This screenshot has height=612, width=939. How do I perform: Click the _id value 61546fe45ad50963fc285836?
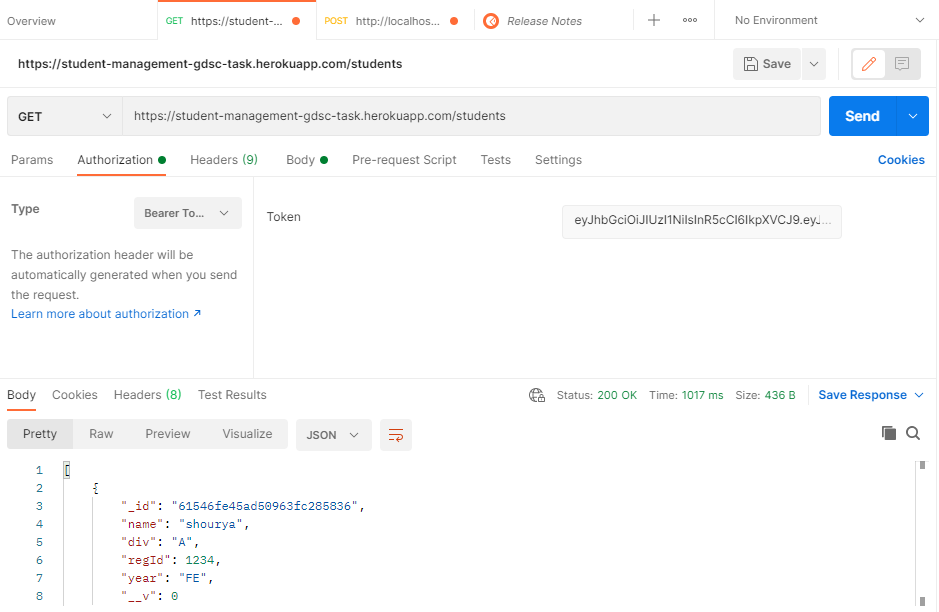pyautogui.click(x=264, y=506)
